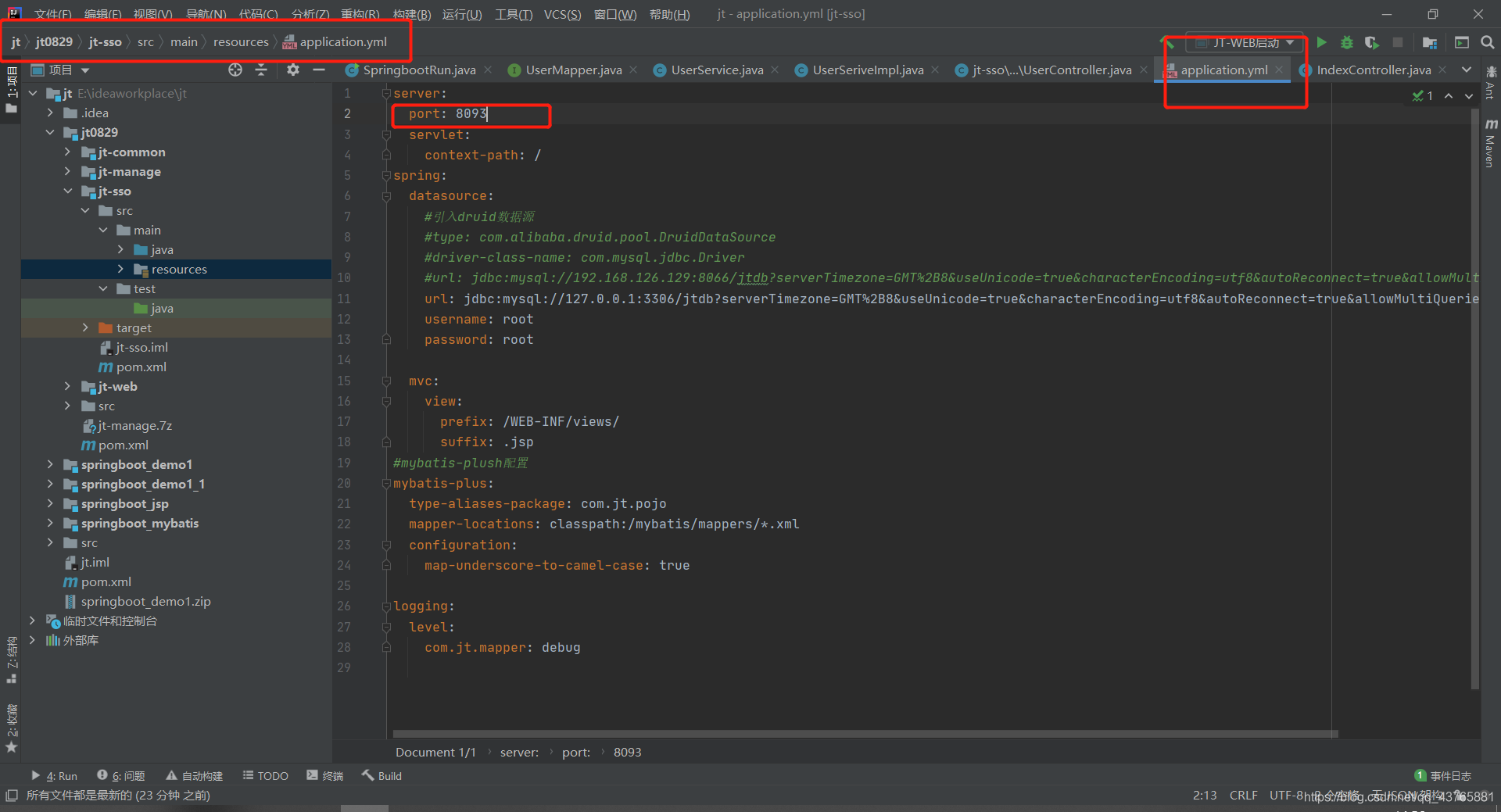Start debugging with the green bug icon

click(x=1346, y=42)
